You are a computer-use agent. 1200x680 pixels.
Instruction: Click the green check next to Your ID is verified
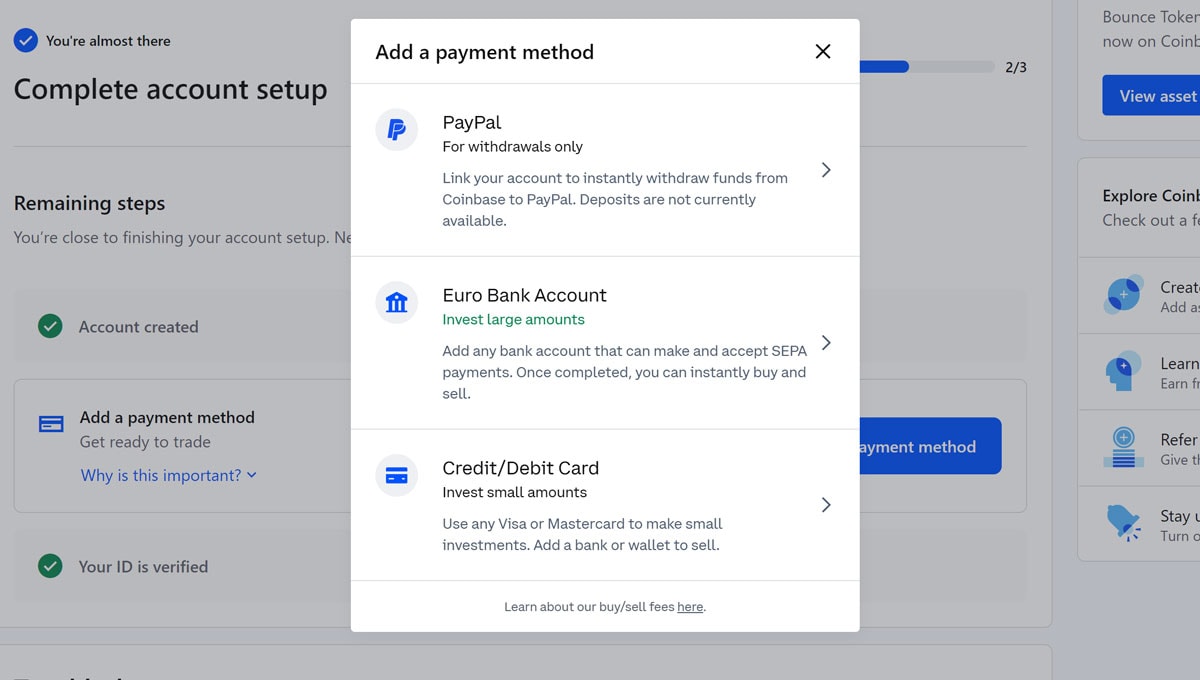50,566
